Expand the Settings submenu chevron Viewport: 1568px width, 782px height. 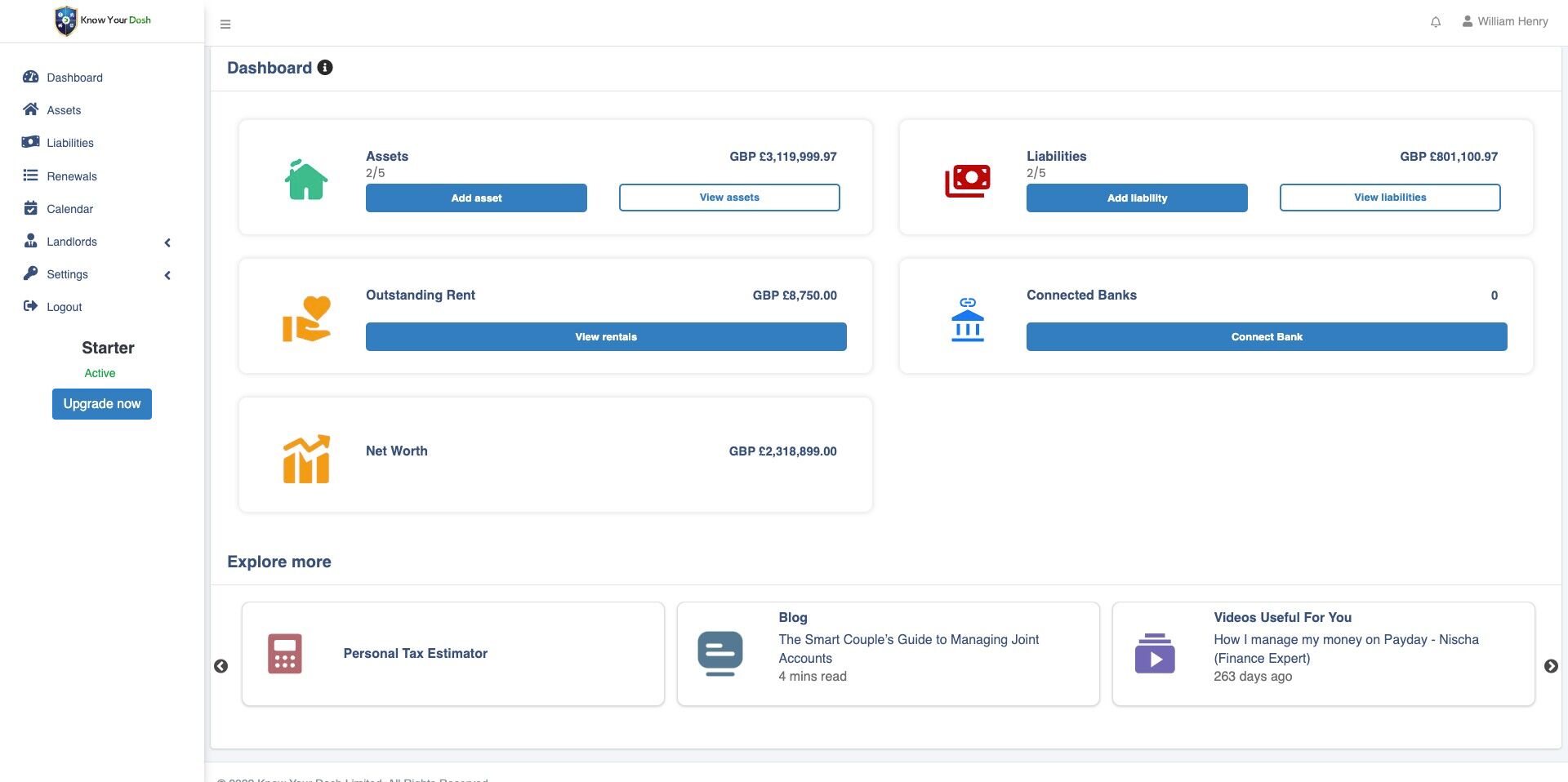(167, 275)
